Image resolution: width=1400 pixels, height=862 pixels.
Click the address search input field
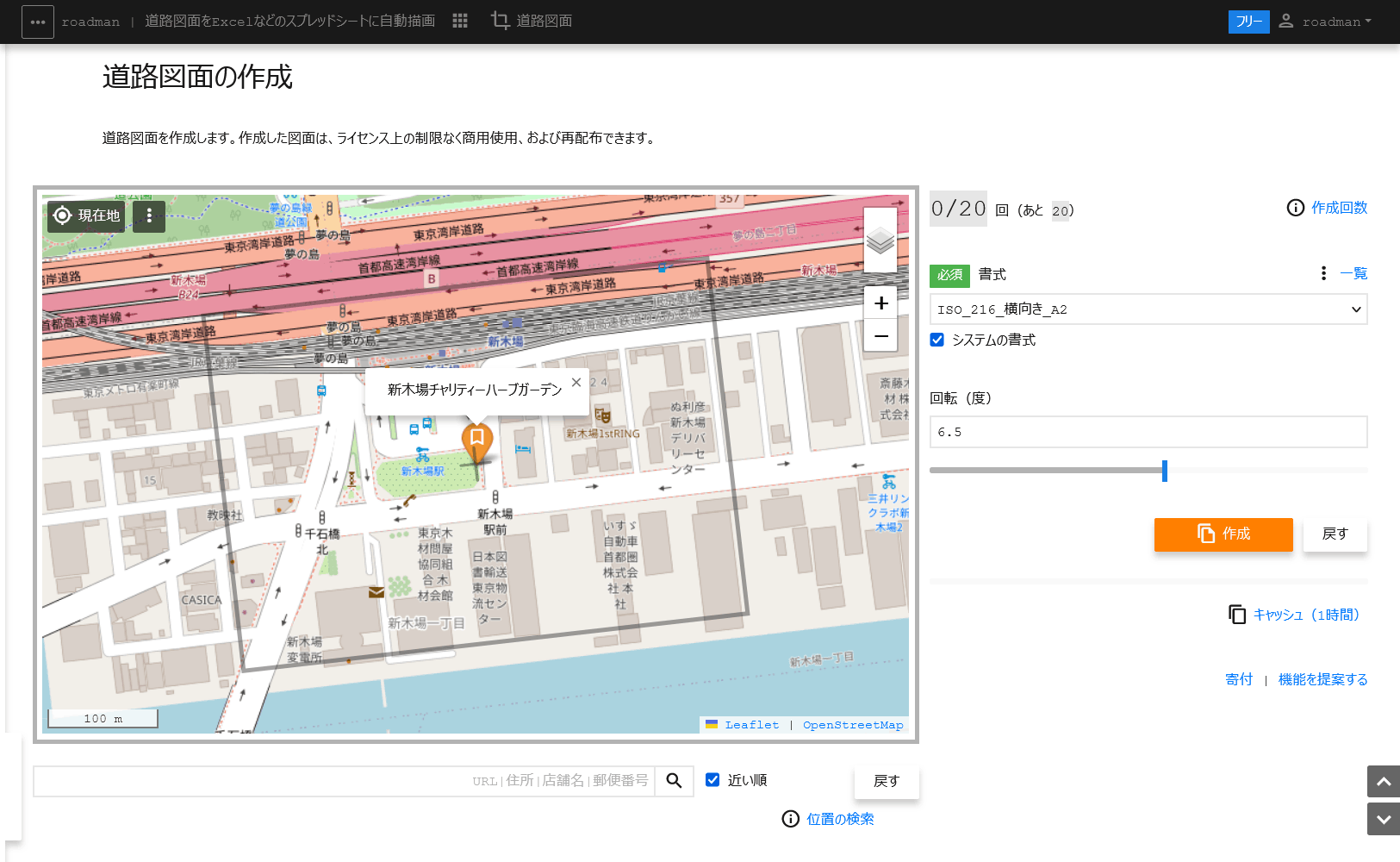click(343, 781)
